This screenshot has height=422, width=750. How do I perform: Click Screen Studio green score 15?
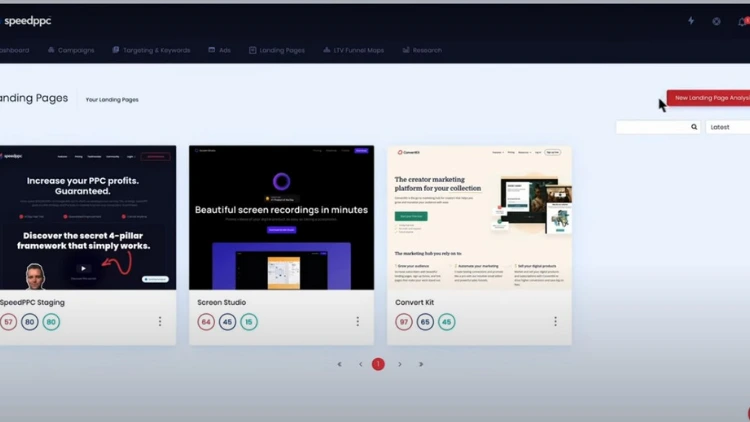[249, 322]
